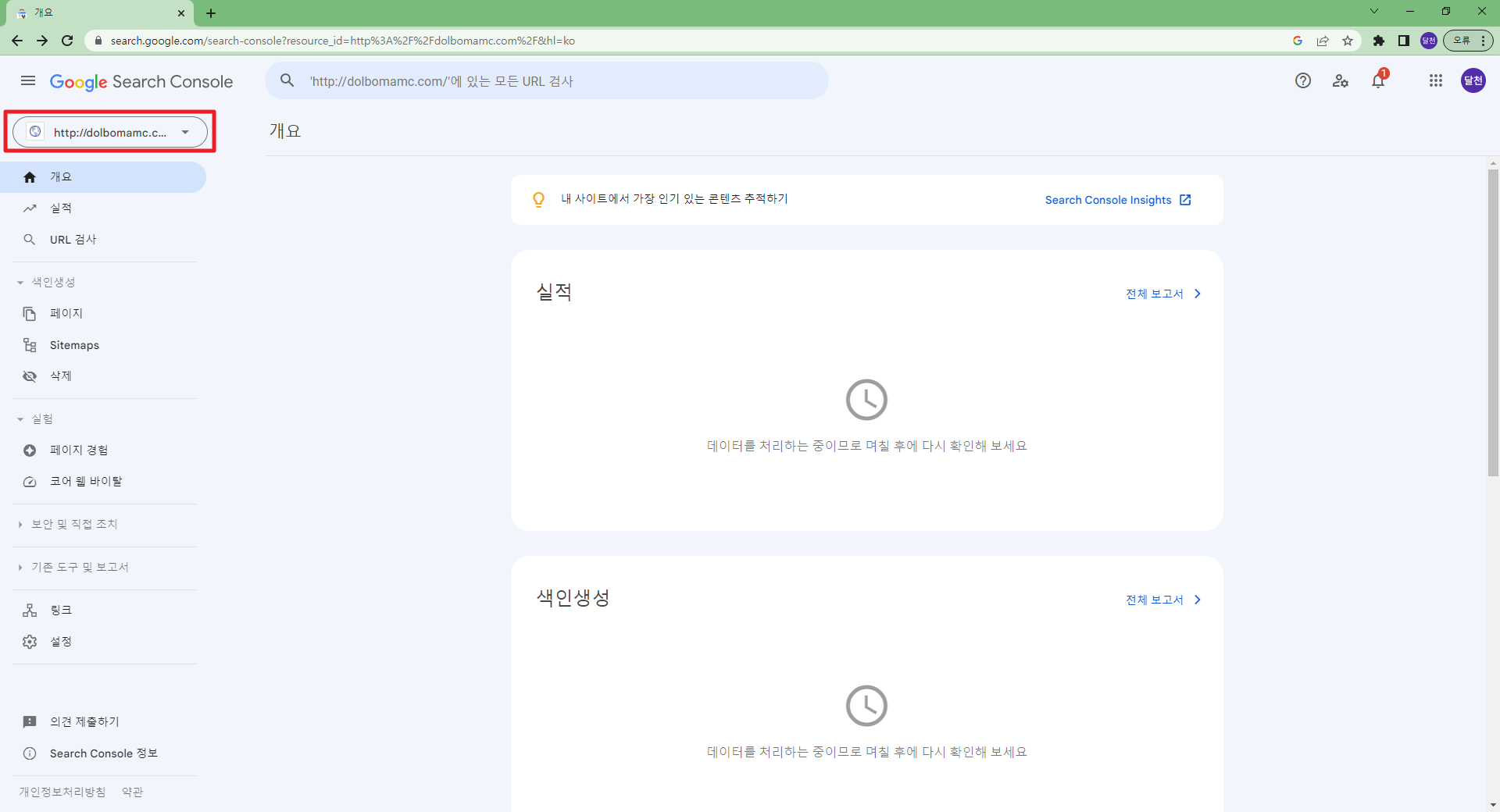Screen dimensions: 1500x812
Task: Open the hamburger main menu
Action: (x=28, y=81)
